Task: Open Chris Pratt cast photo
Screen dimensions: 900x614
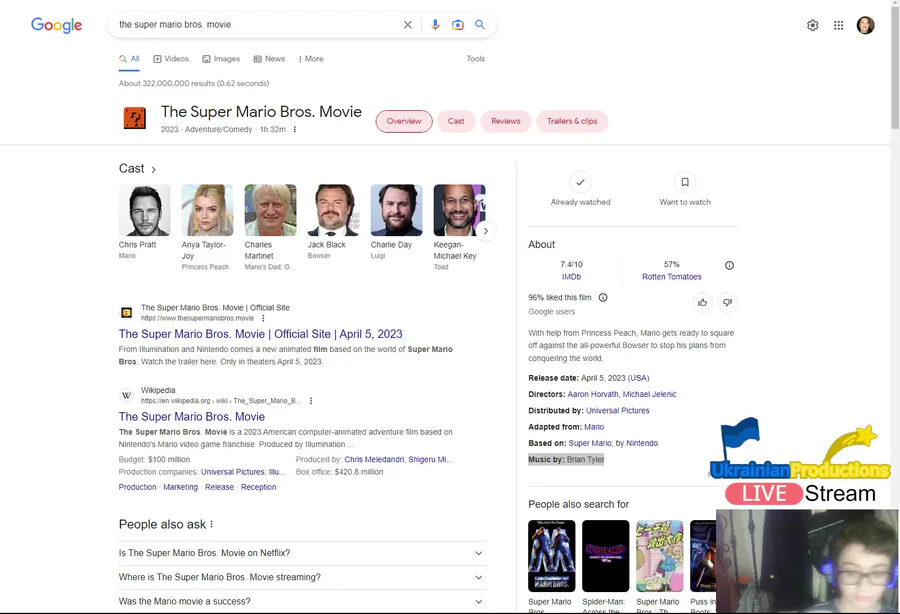Action: [x=144, y=210]
